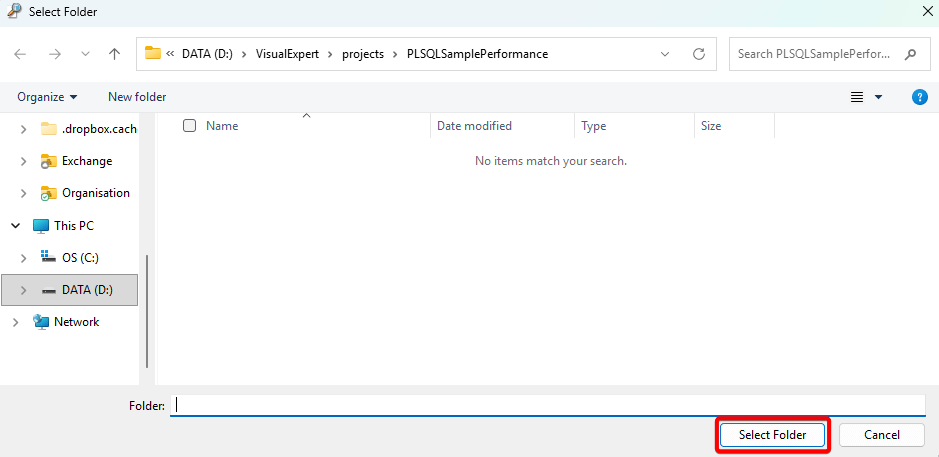939x457 pixels.
Task: Open the Organize menu
Action: tap(47, 96)
